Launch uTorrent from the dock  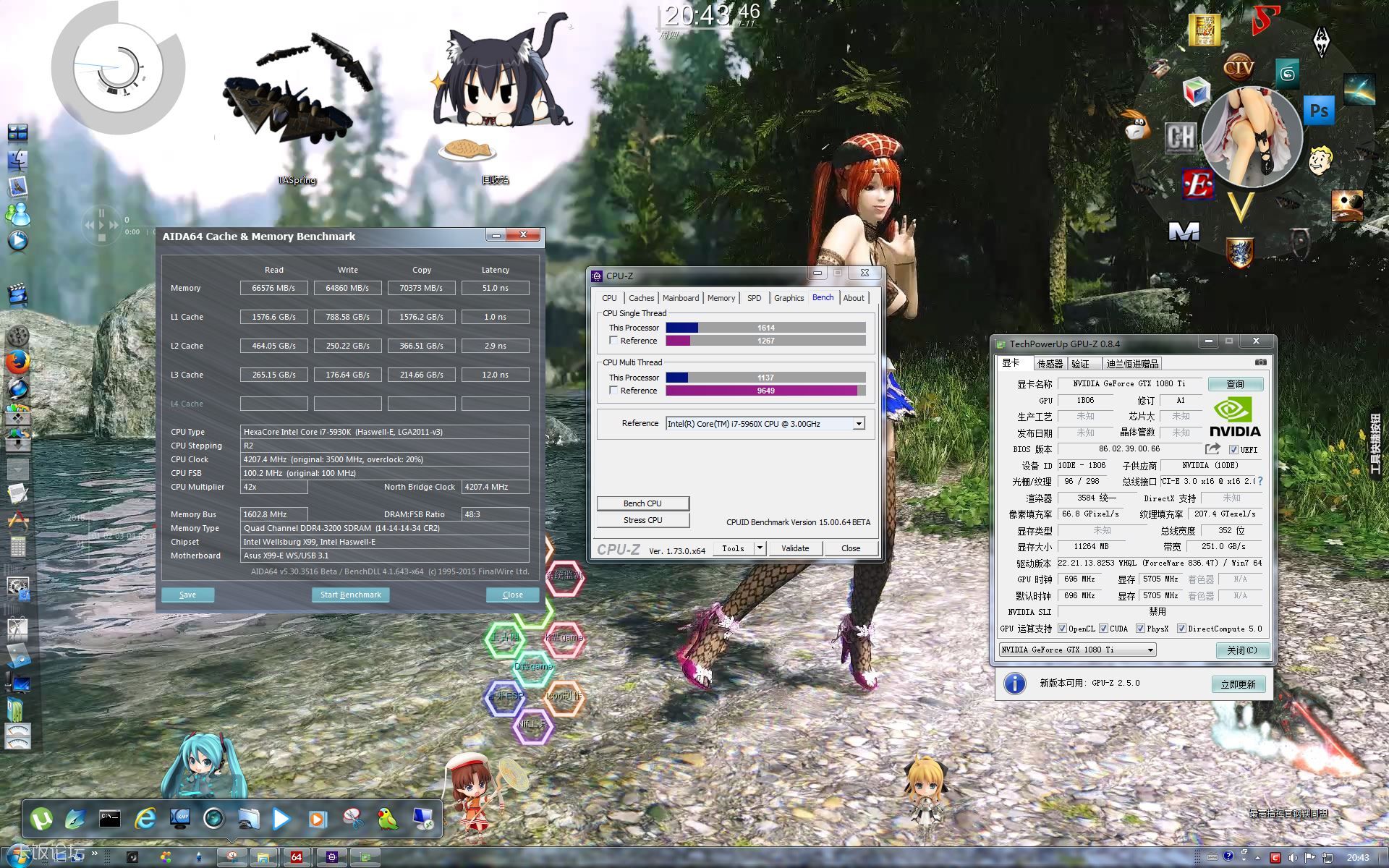coord(41,819)
